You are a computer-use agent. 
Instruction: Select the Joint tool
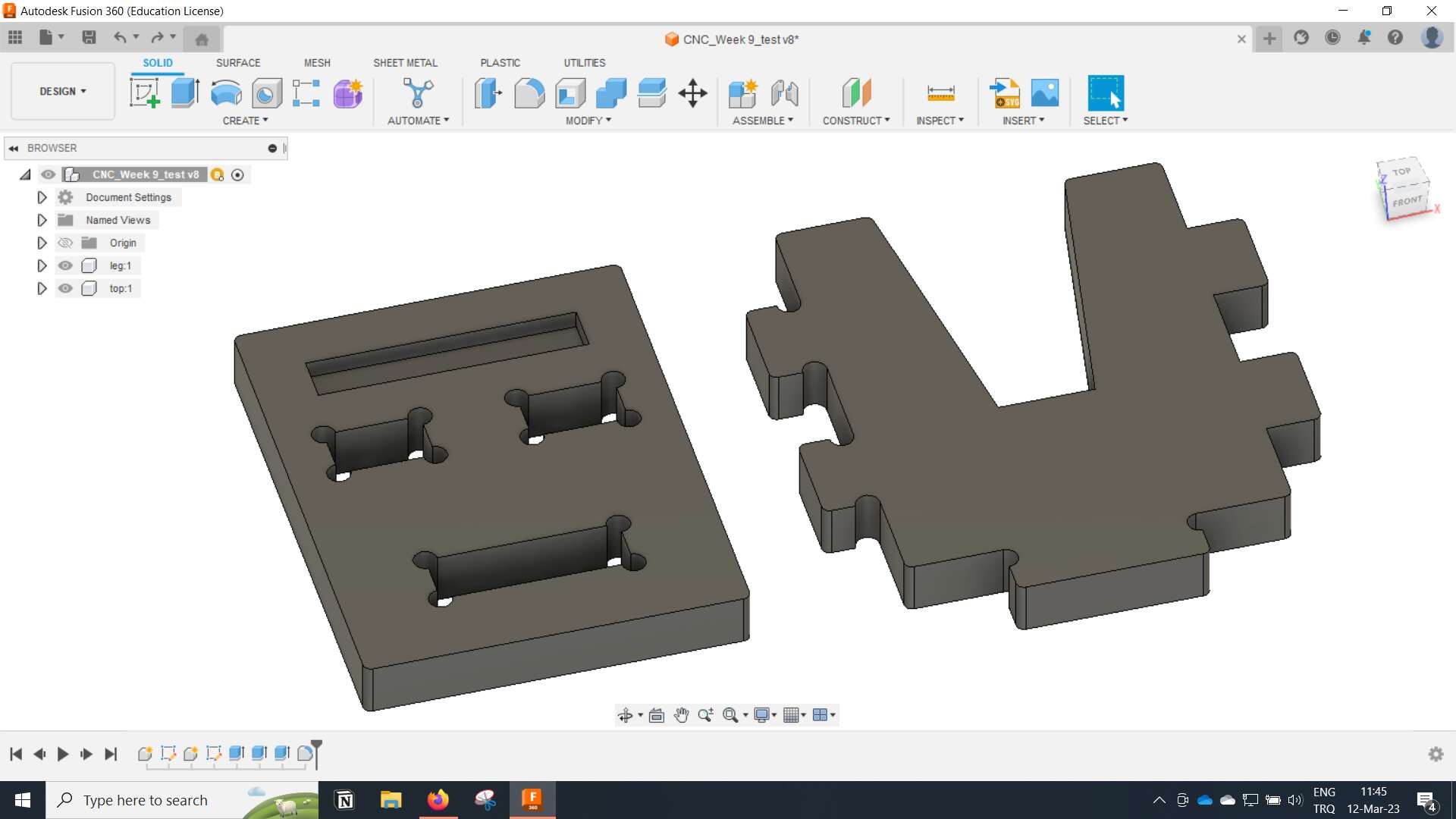[x=785, y=93]
